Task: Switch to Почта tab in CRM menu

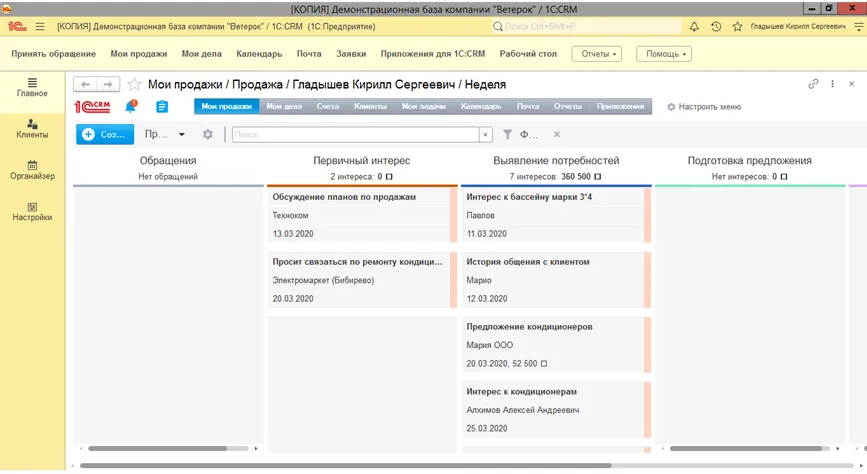Action: coord(528,106)
